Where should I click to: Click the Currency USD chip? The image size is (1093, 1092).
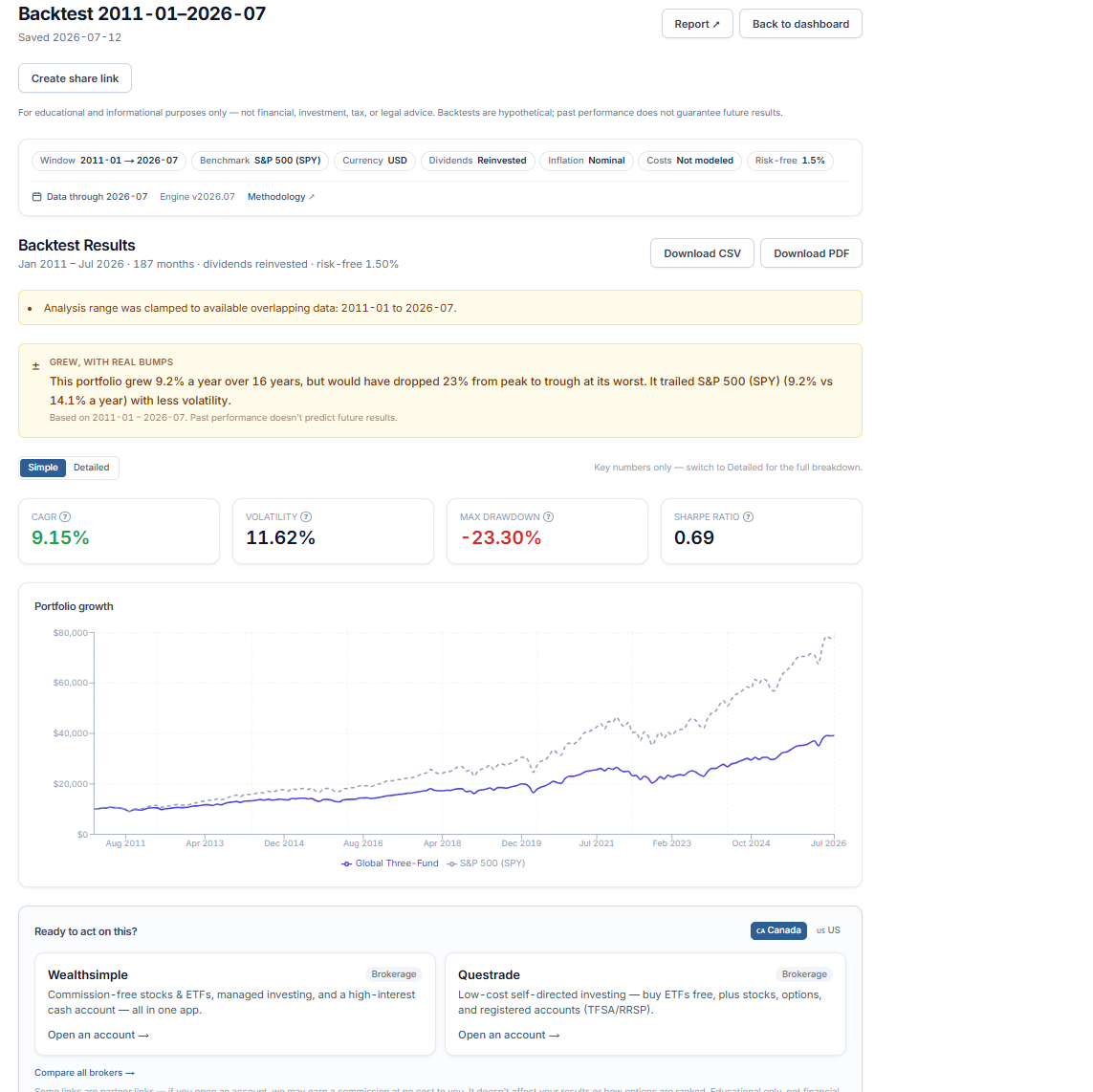coord(375,161)
